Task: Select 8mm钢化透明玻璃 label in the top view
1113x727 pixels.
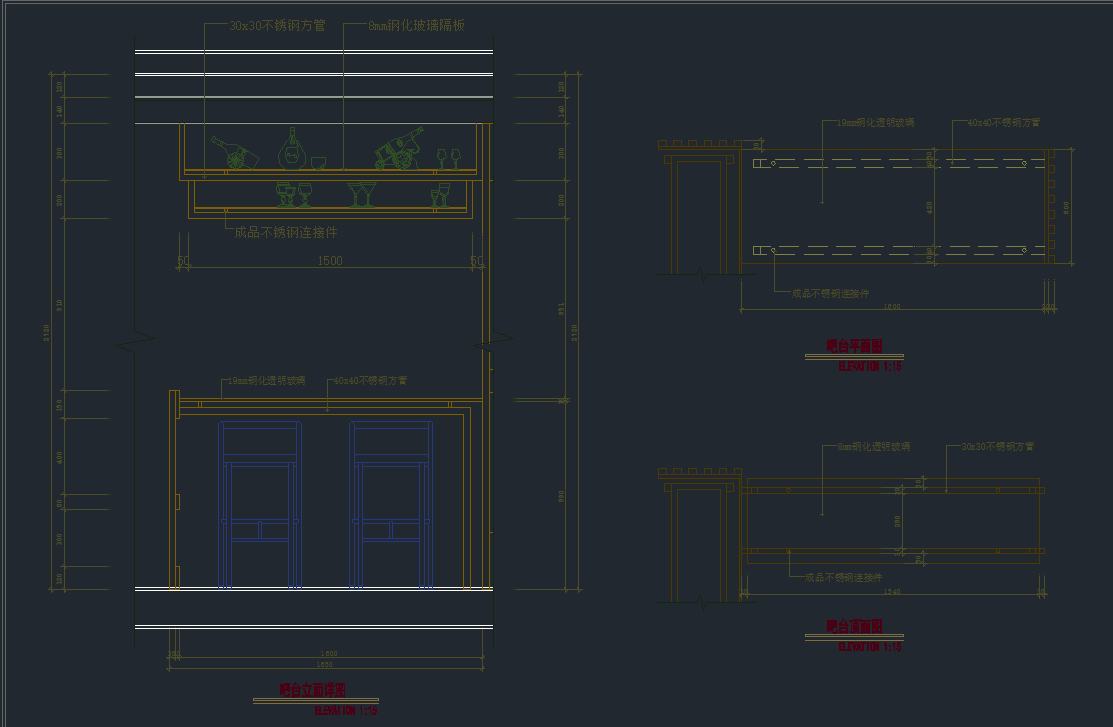Action: pyautogui.click(x=874, y=447)
